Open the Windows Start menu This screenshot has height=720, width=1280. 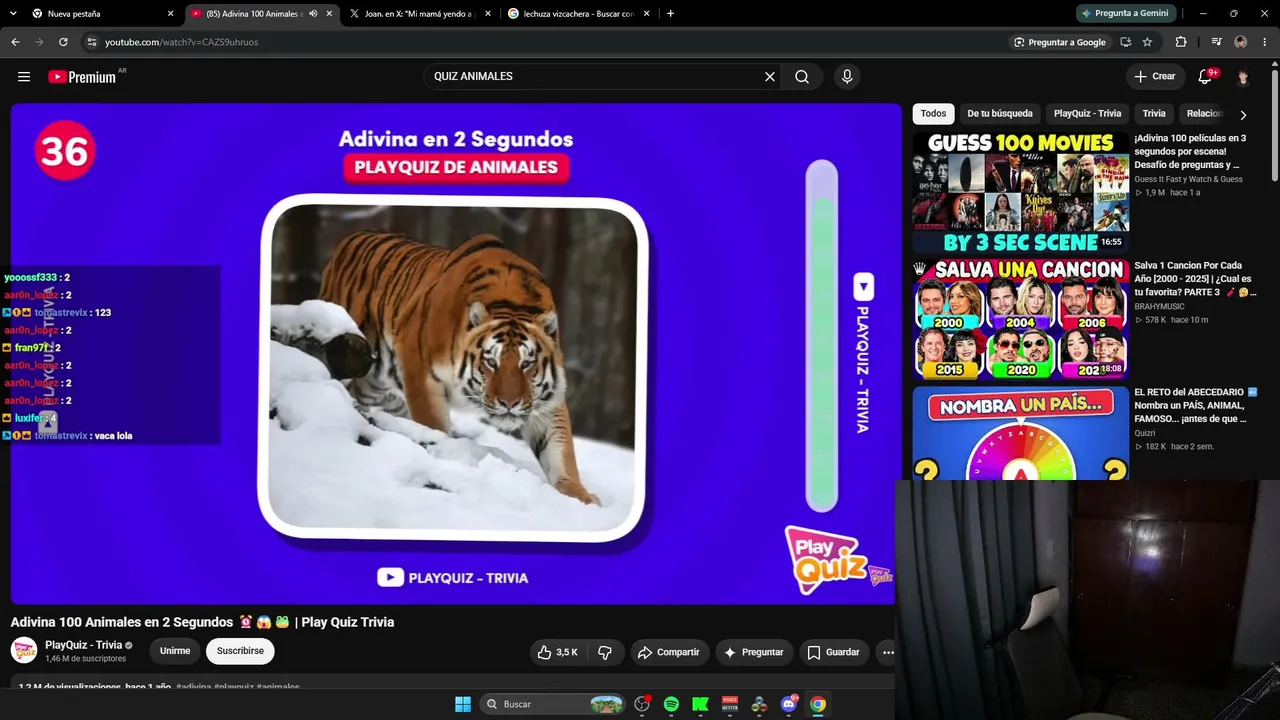pyautogui.click(x=463, y=704)
